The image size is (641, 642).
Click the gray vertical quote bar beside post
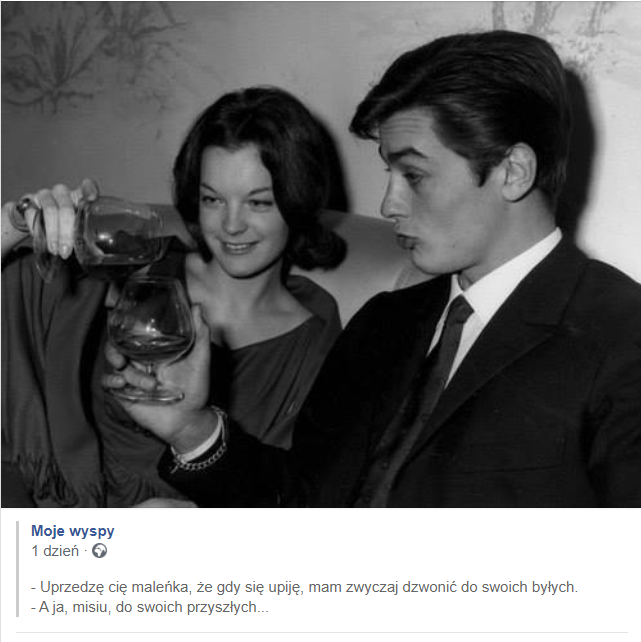(18, 569)
